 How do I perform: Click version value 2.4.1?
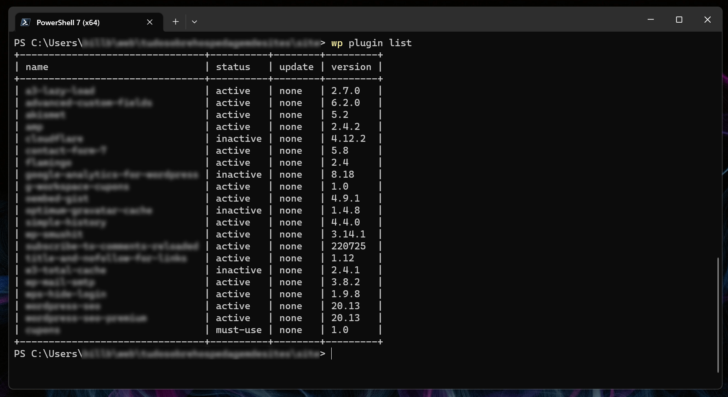click(x=345, y=270)
